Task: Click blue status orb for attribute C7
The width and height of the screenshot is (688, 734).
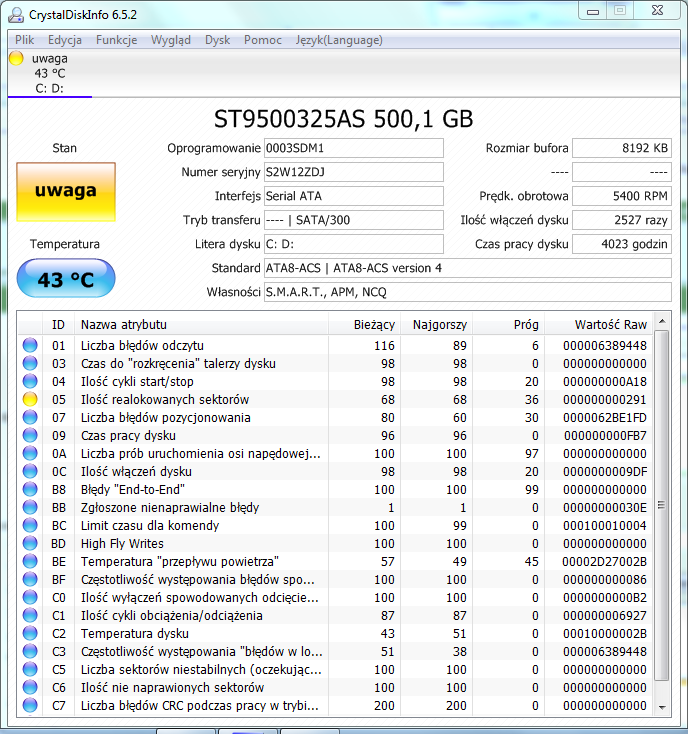Action: tap(30, 705)
